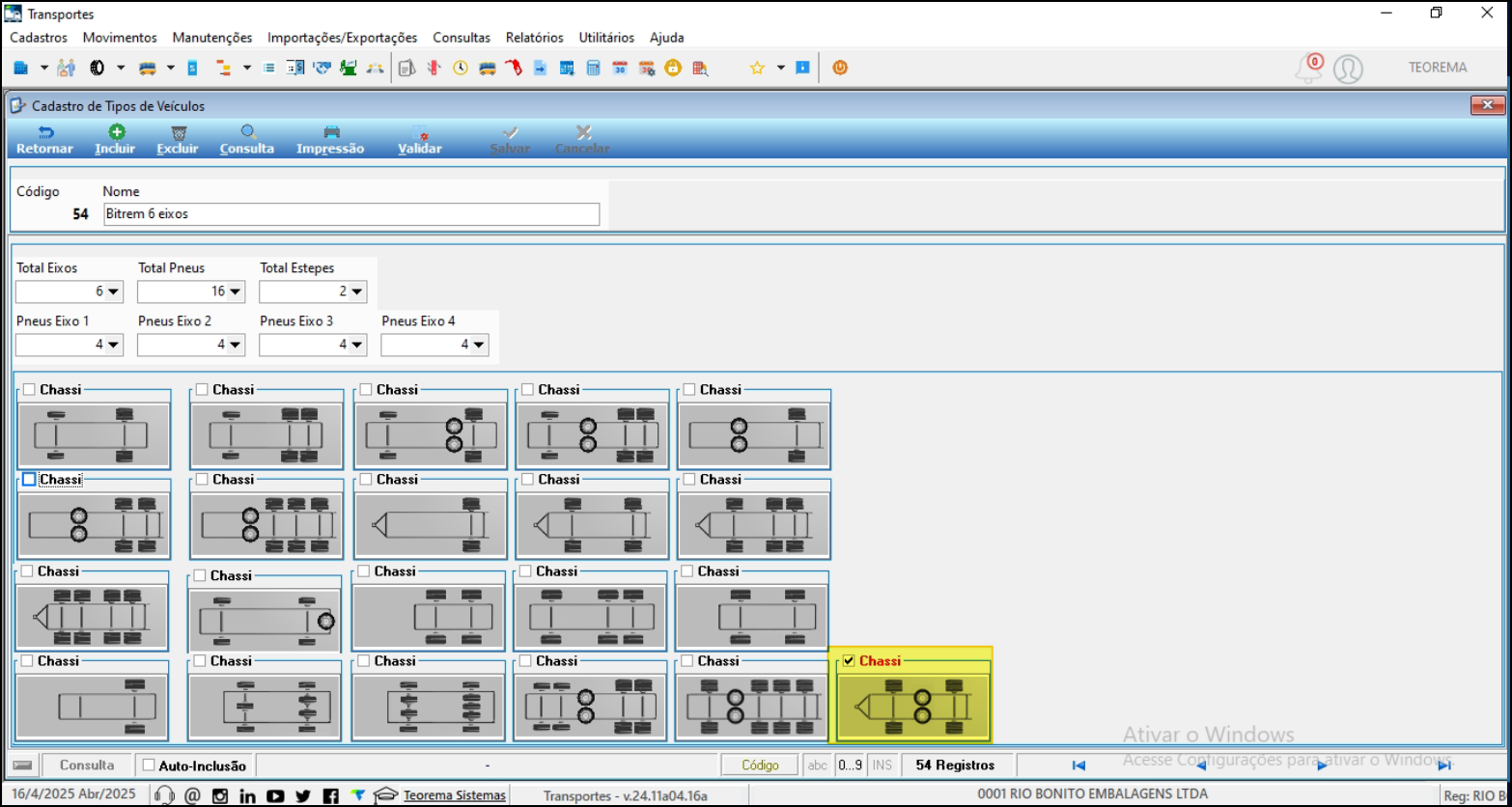Click the blue info square icon in toolbar
Screen dimensions: 1512x807
click(x=802, y=68)
